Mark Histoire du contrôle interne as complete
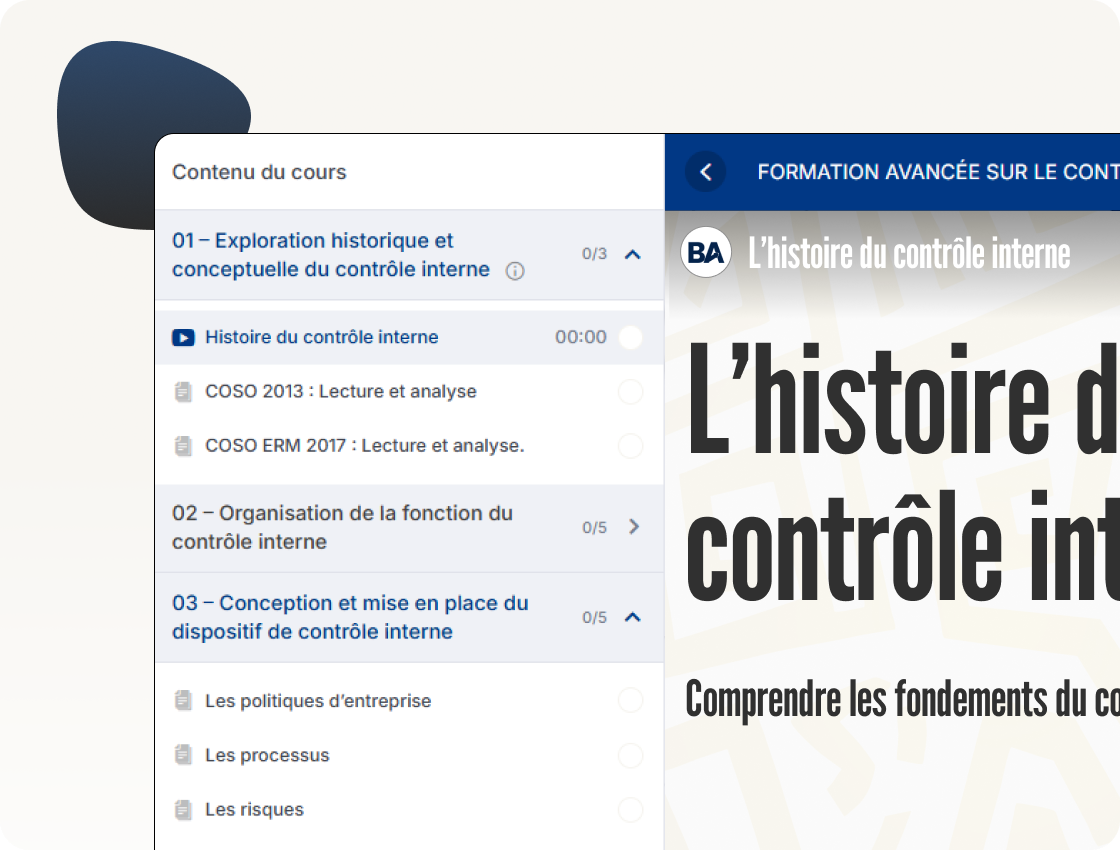Image resolution: width=1120 pixels, height=850 pixels. pyautogui.click(x=630, y=338)
